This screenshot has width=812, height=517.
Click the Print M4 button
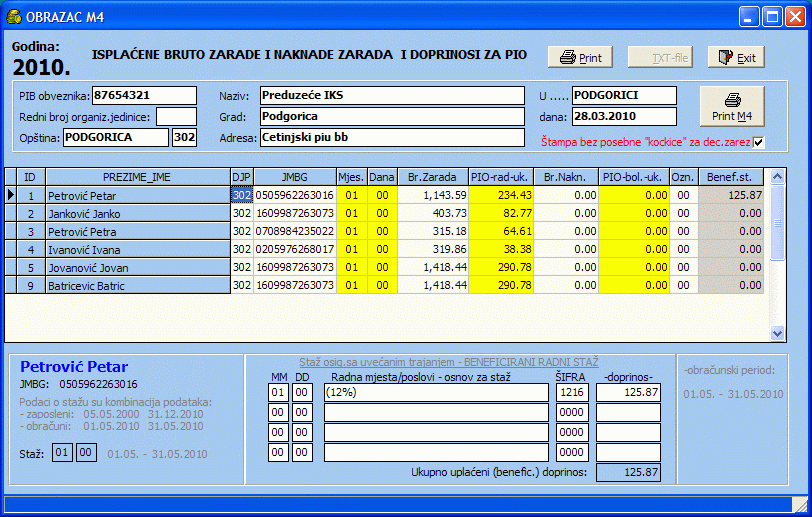[732, 106]
